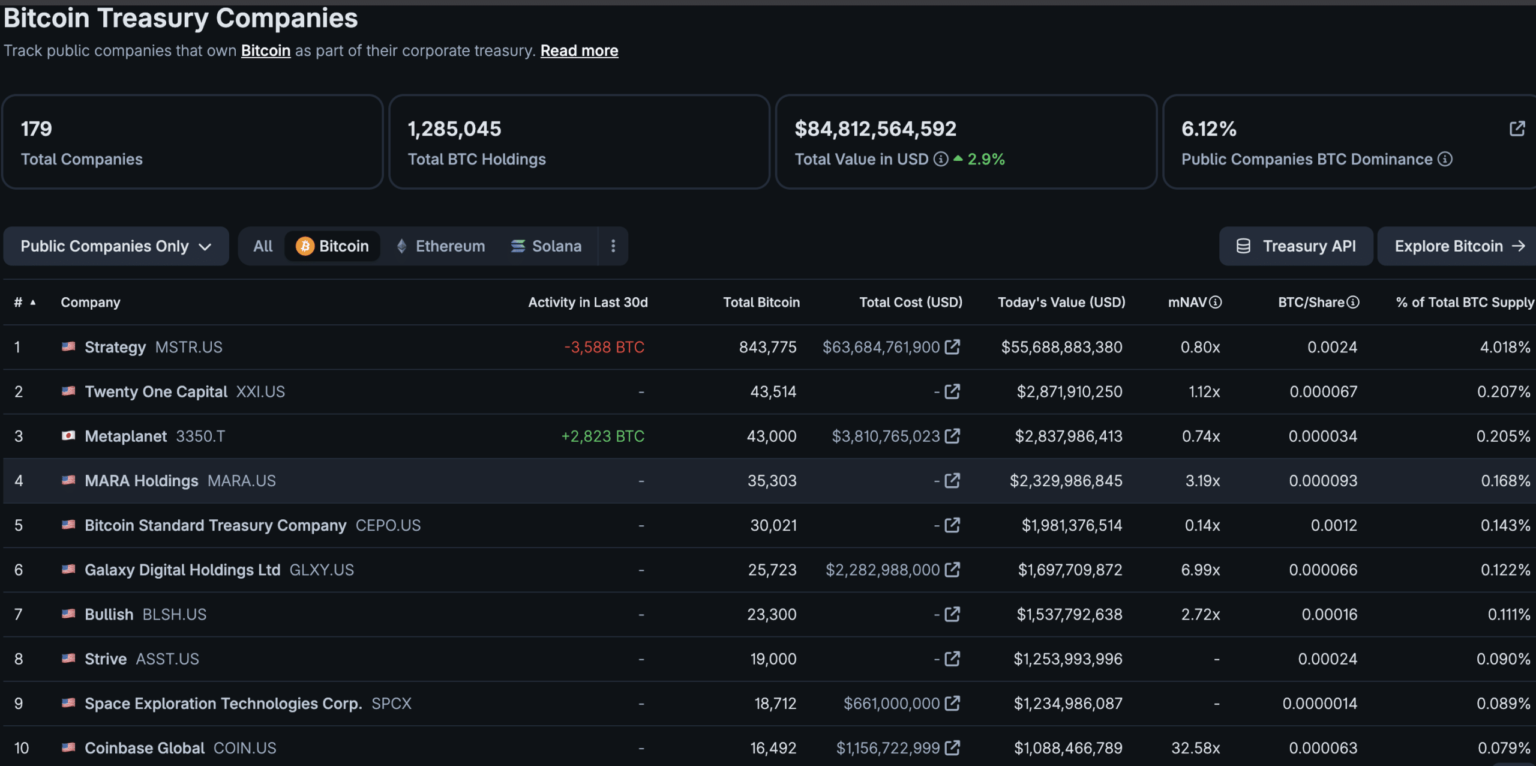The image size is (1536, 766).
Task: Open three-dot more options icon after Solana
Action: (613, 246)
